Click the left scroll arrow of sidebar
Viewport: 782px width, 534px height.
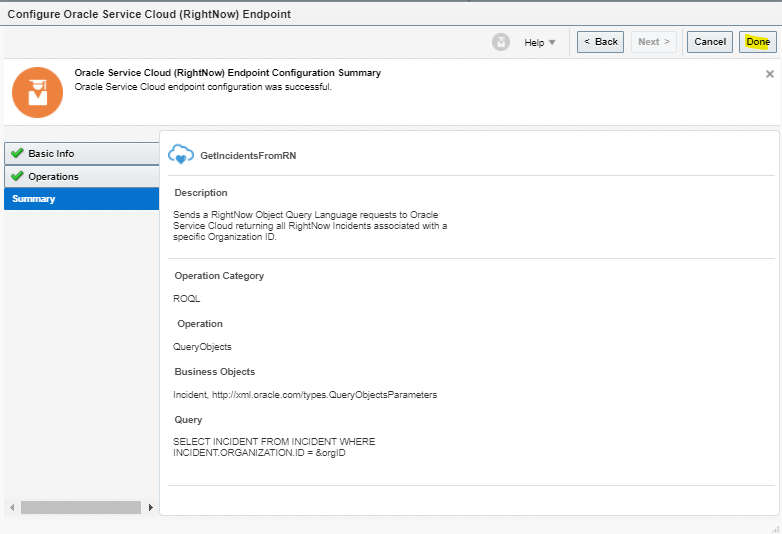(x=10, y=508)
